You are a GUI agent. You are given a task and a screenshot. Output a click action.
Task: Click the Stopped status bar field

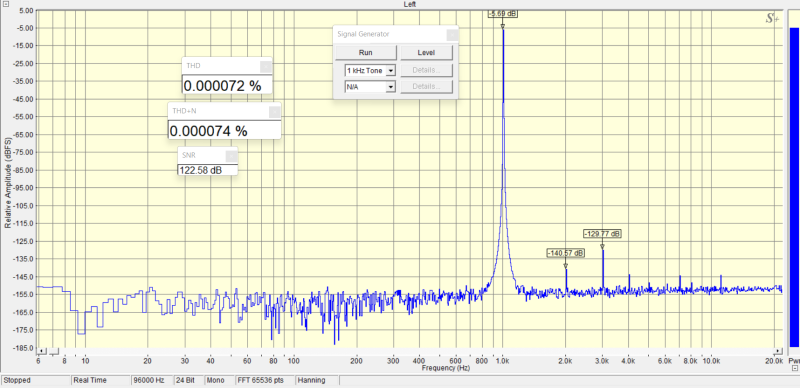click(36, 380)
